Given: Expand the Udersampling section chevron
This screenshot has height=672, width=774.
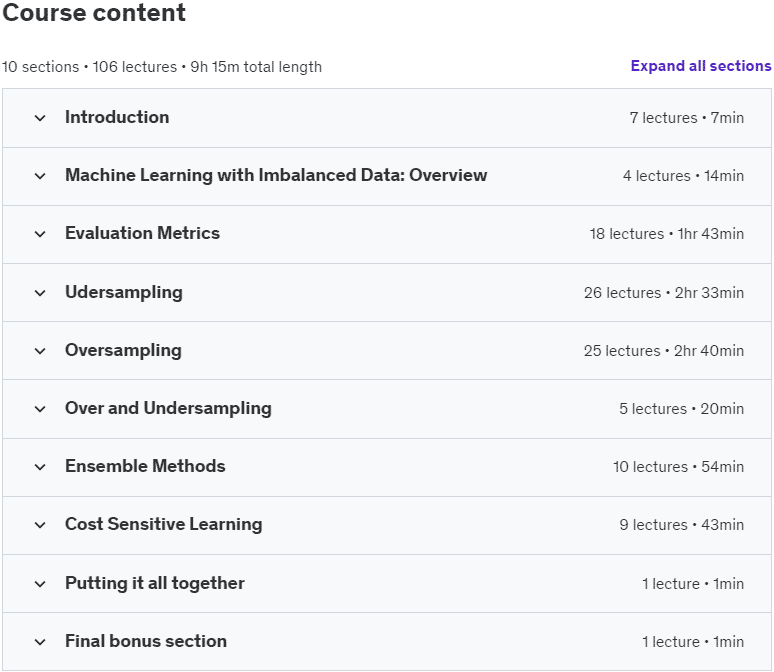Looking at the screenshot, I should click(x=40, y=293).
